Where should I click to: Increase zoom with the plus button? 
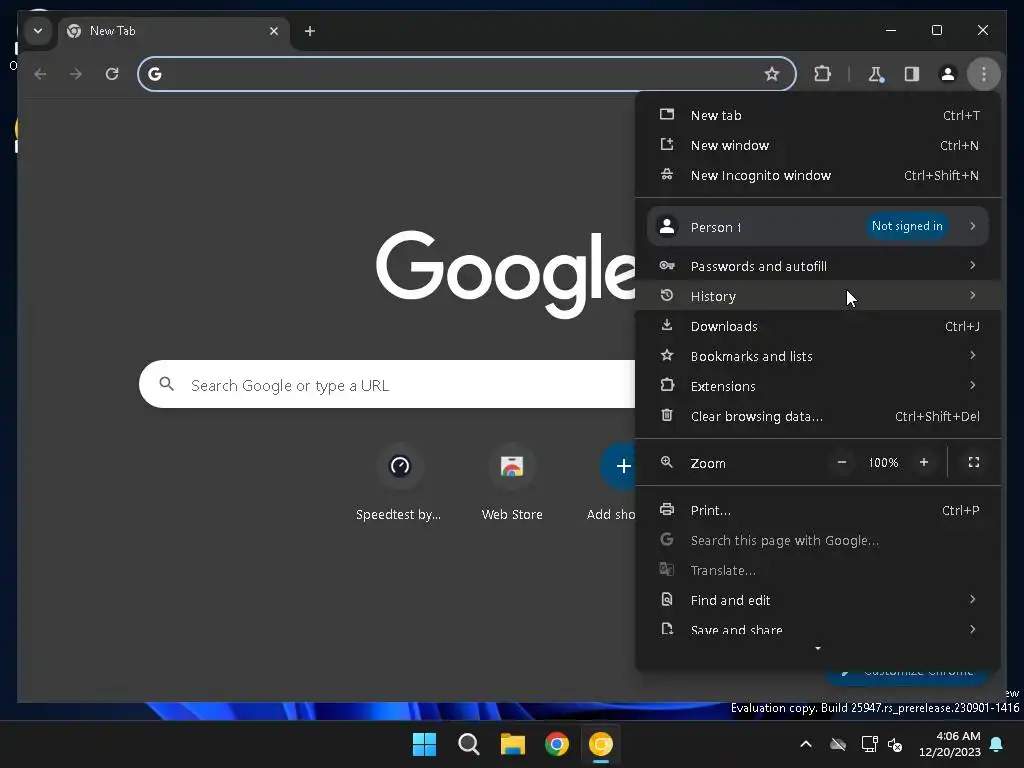(x=923, y=462)
